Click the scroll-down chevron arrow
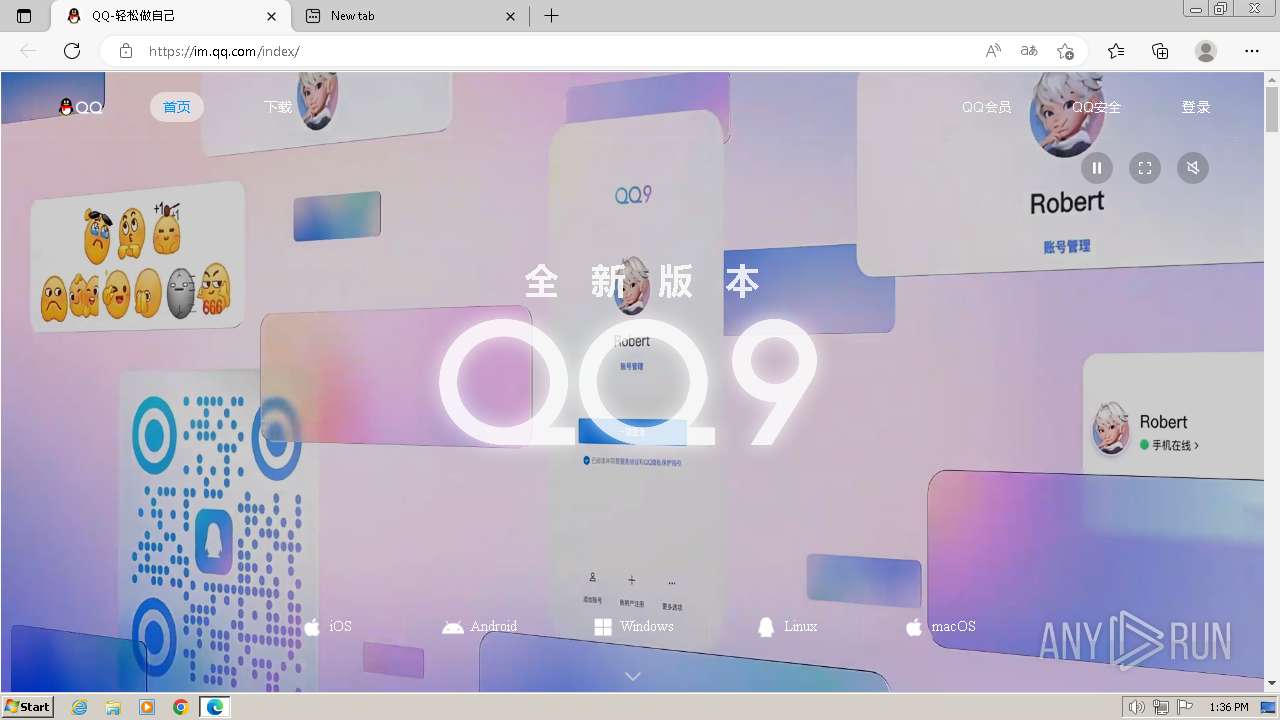The width and height of the screenshot is (1280, 720). [633, 676]
